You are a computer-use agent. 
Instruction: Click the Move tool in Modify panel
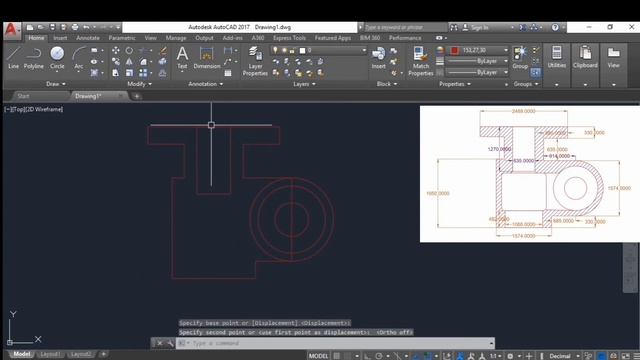[x=116, y=50]
